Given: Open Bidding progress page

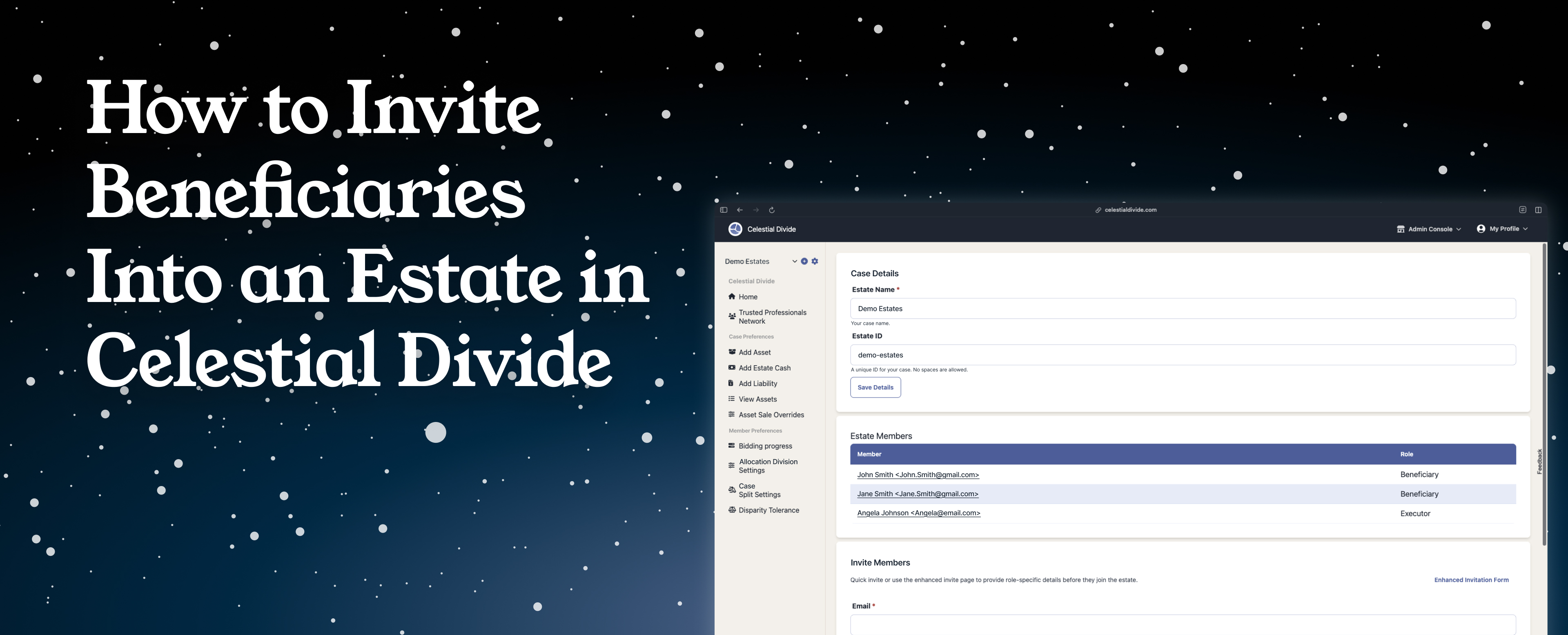Looking at the screenshot, I should (x=765, y=446).
